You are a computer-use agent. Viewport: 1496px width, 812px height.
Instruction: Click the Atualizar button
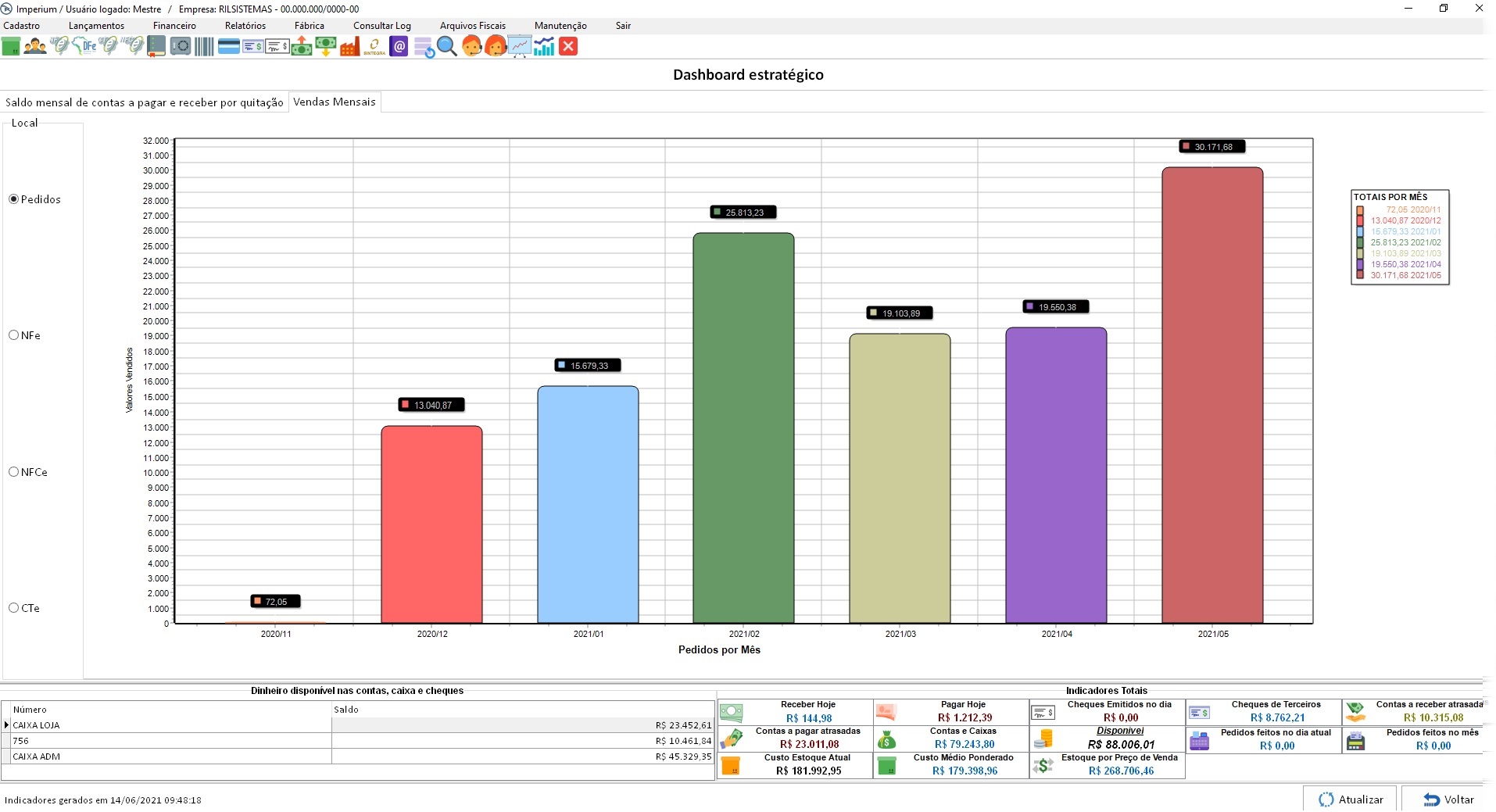[1351, 799]
